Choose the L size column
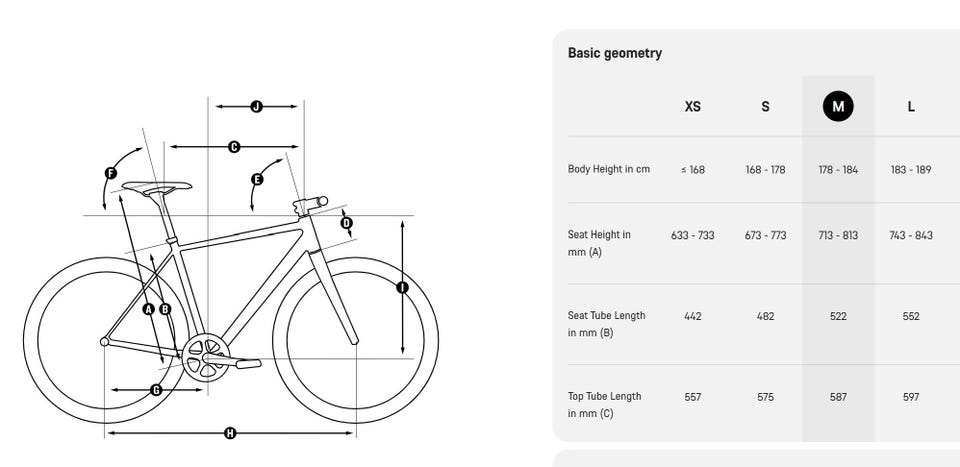960x467 pixels. click(x=911, y=106)
